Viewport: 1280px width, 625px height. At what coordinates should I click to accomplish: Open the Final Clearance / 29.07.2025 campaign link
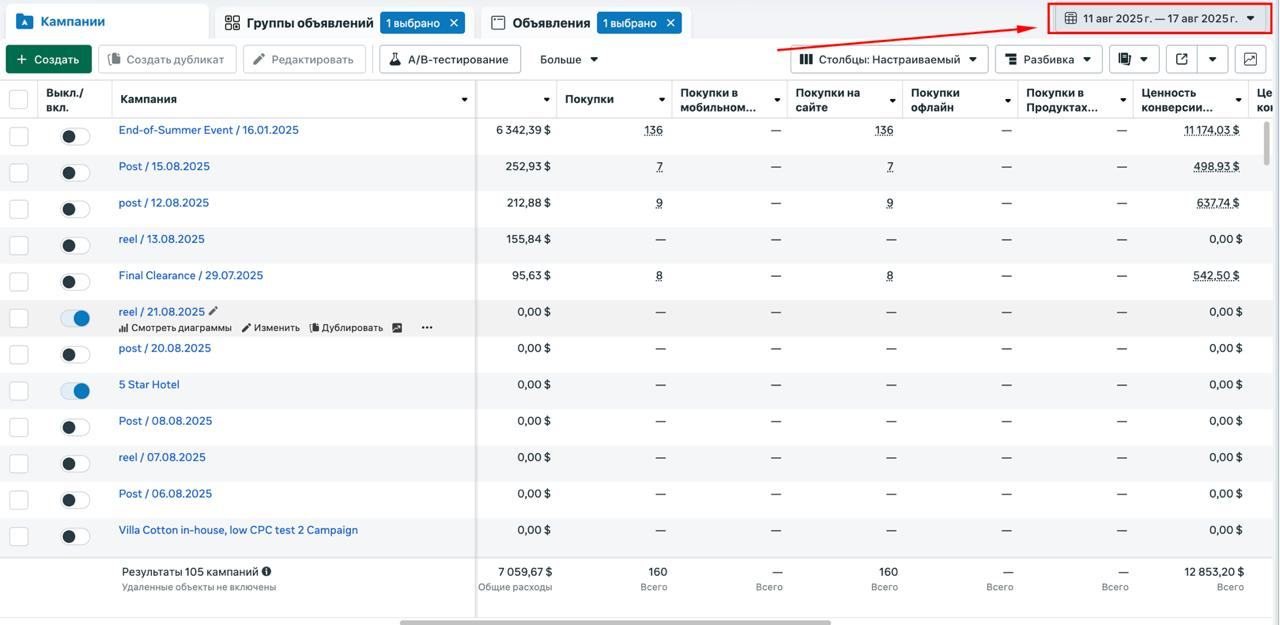coord(191,275)
